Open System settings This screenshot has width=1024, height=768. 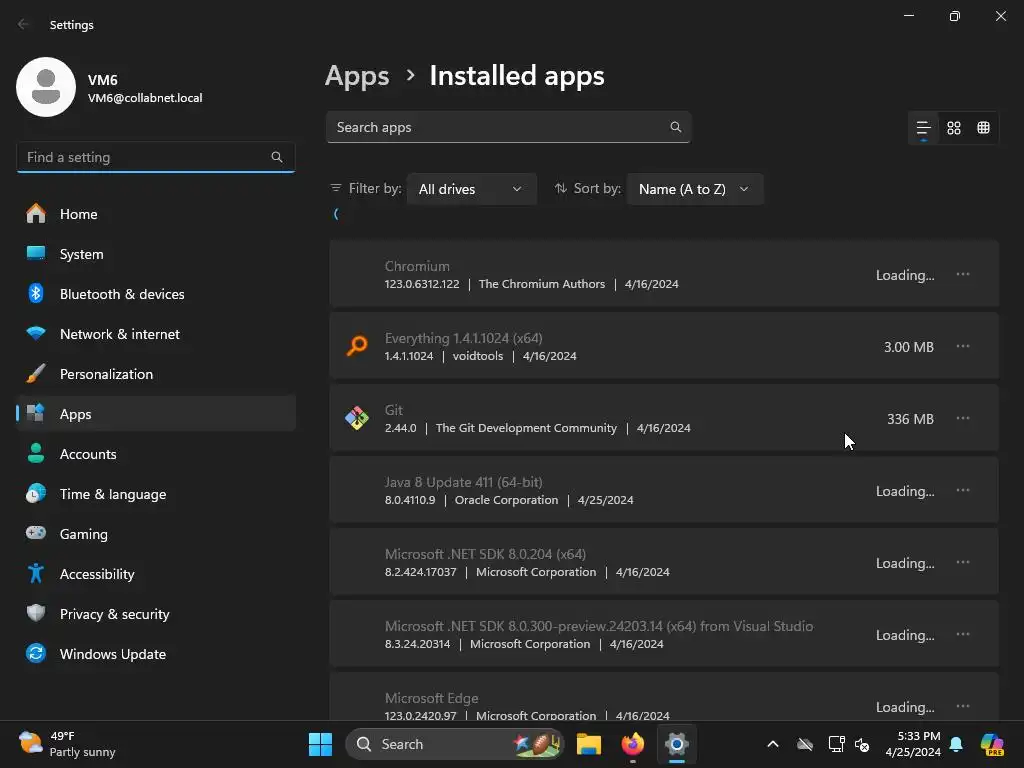pyautogui.click(x=156, y=254)
